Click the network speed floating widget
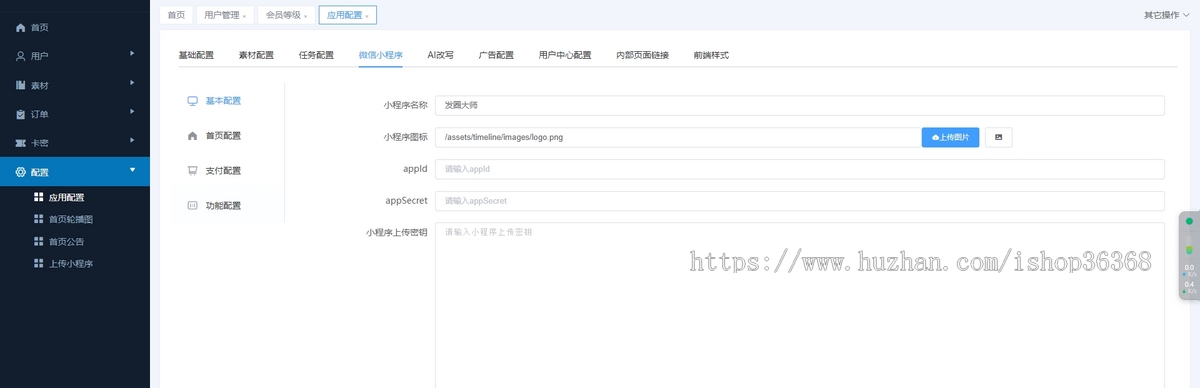The image size is (1200, 388). pos(1189,255)
